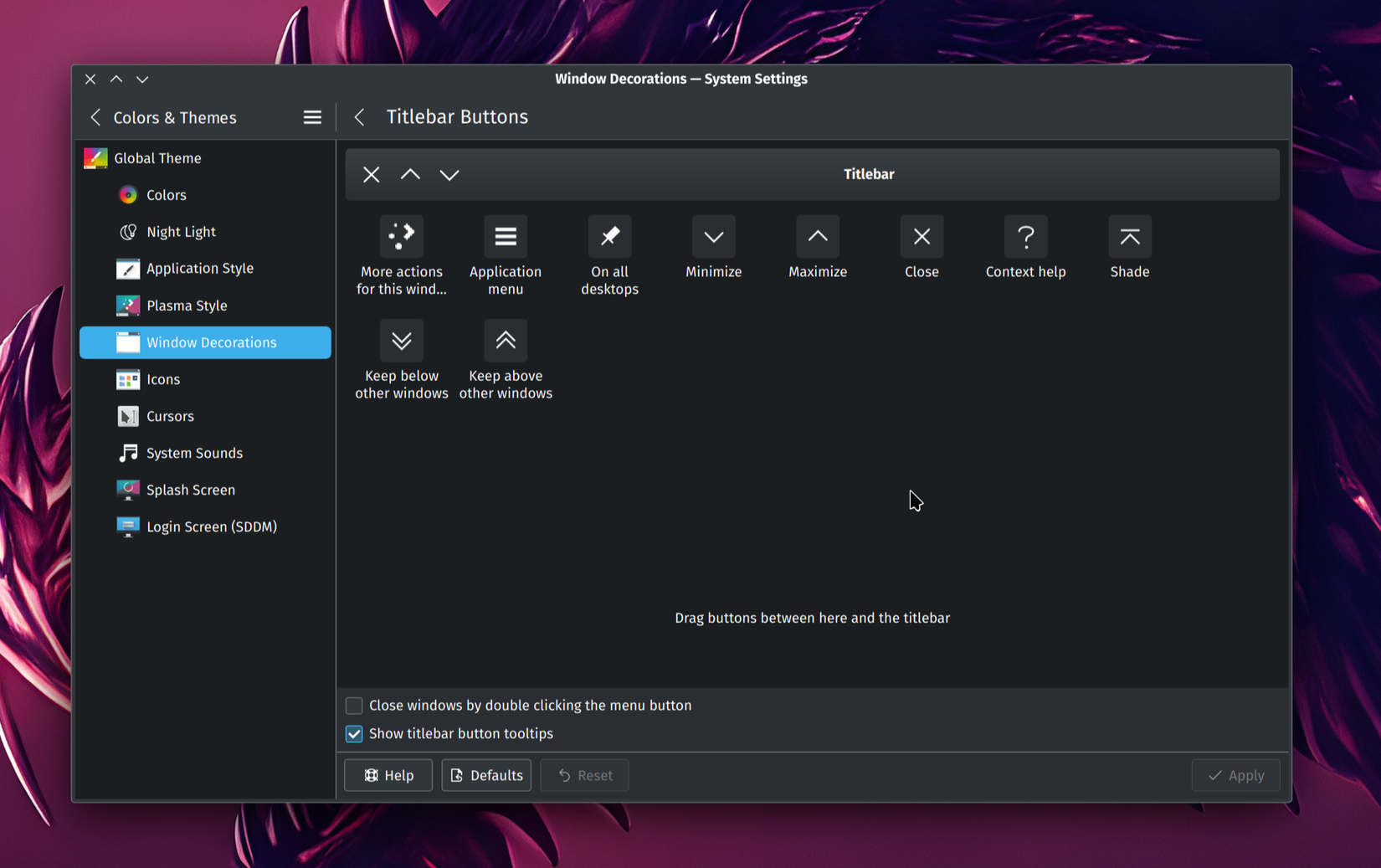Open Night Light settings
Viewport: 1381px width, 868px height.
tap(205, 232)
